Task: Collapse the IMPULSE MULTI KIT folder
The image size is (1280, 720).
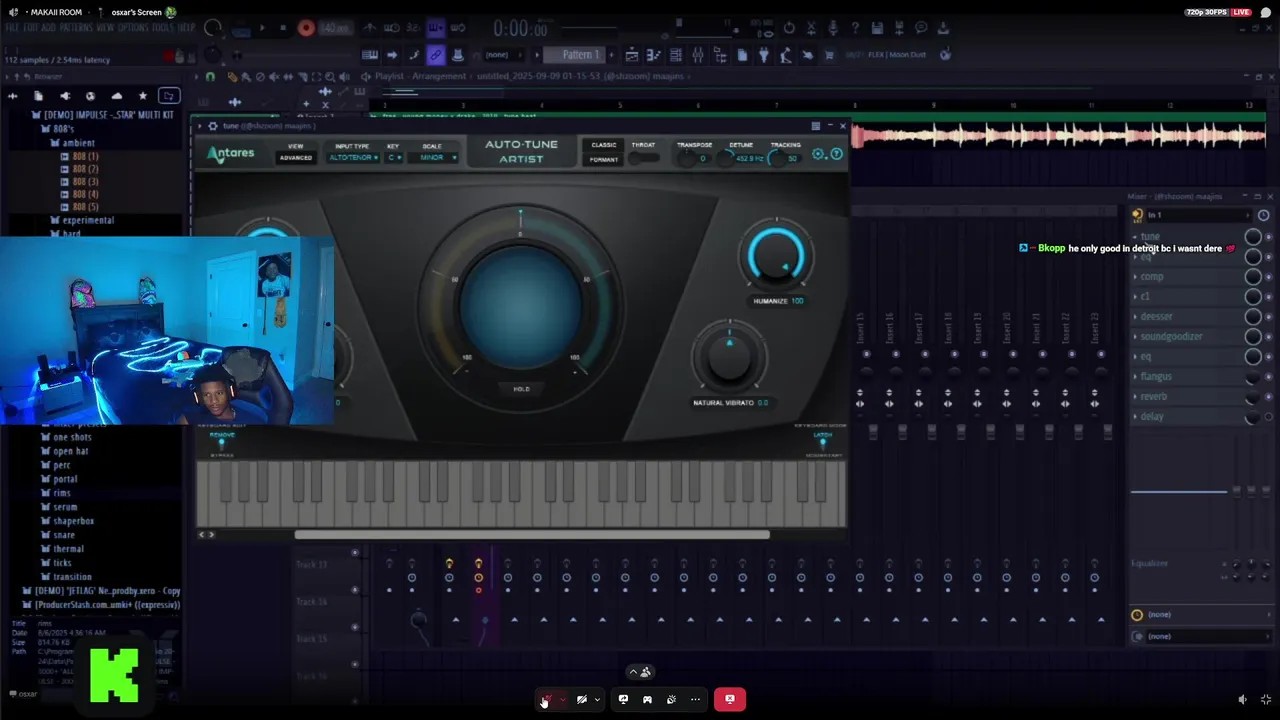Action: point(104,115)
